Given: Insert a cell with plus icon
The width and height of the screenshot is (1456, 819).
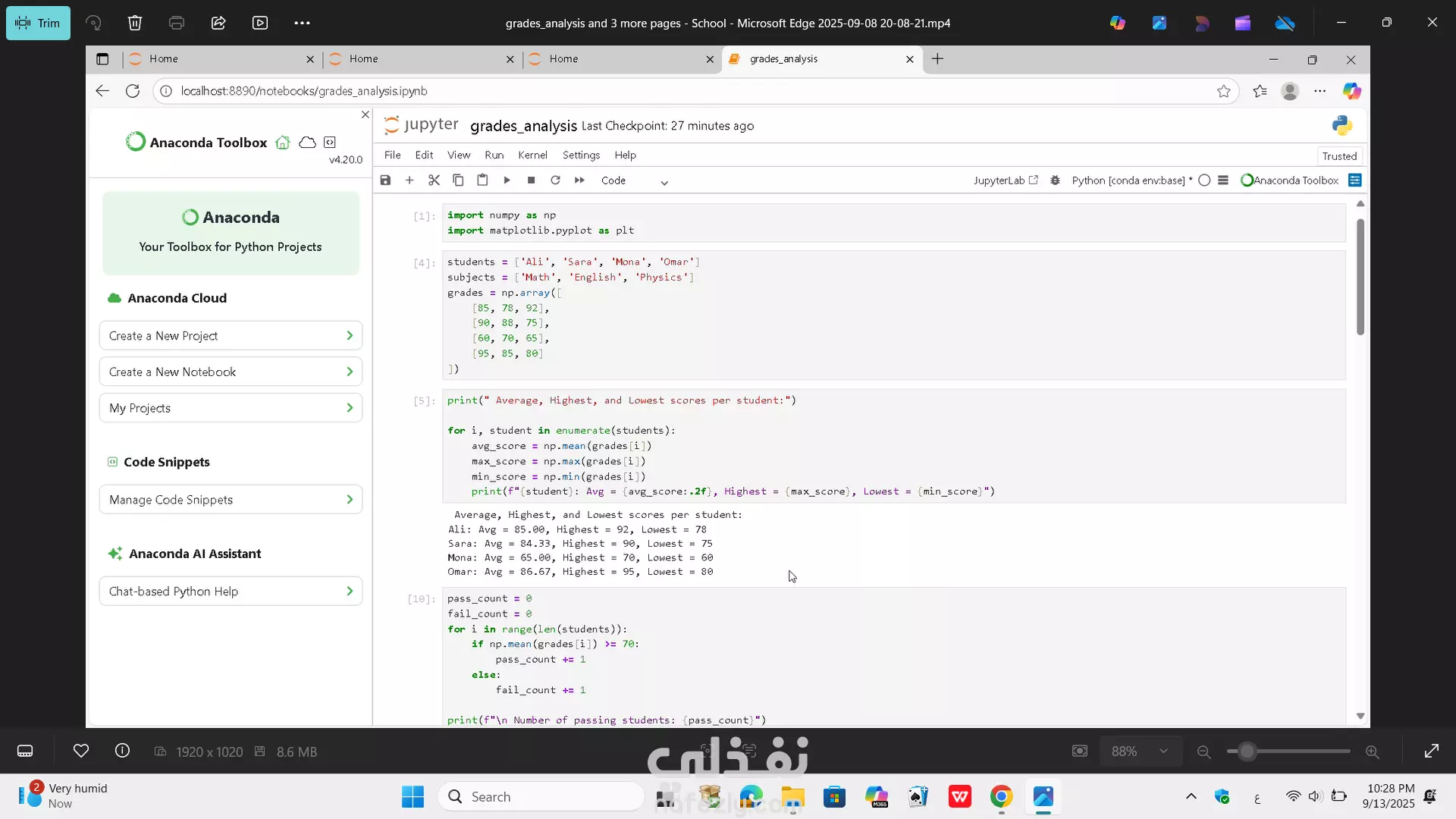Looking at the screenshot, I should pyautogui.click(x=409, y=180).
